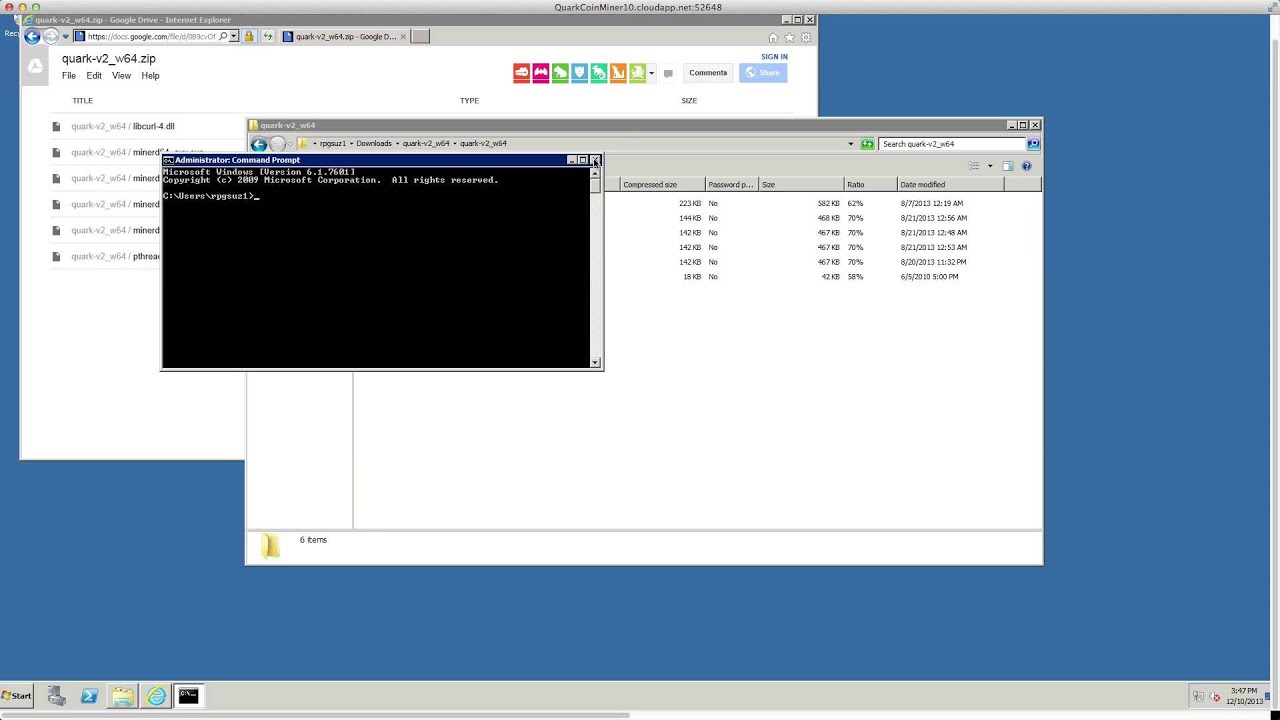Open the Command Prompt title bar system icon
This screenshot has width=1280, height=720.
tap(169, 160)
